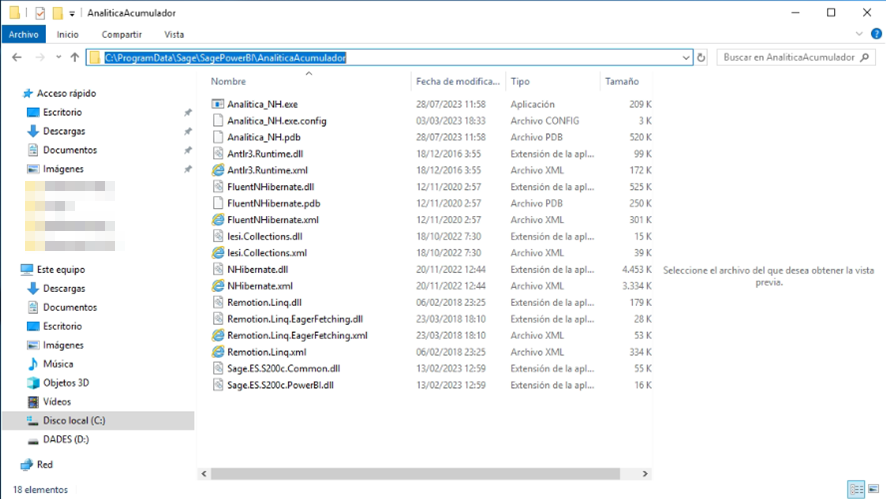Select the Iesi.Collections.dll file icon
Image resolution: width=886 pixels, height=499 pixels.
[x=218, y=236]
